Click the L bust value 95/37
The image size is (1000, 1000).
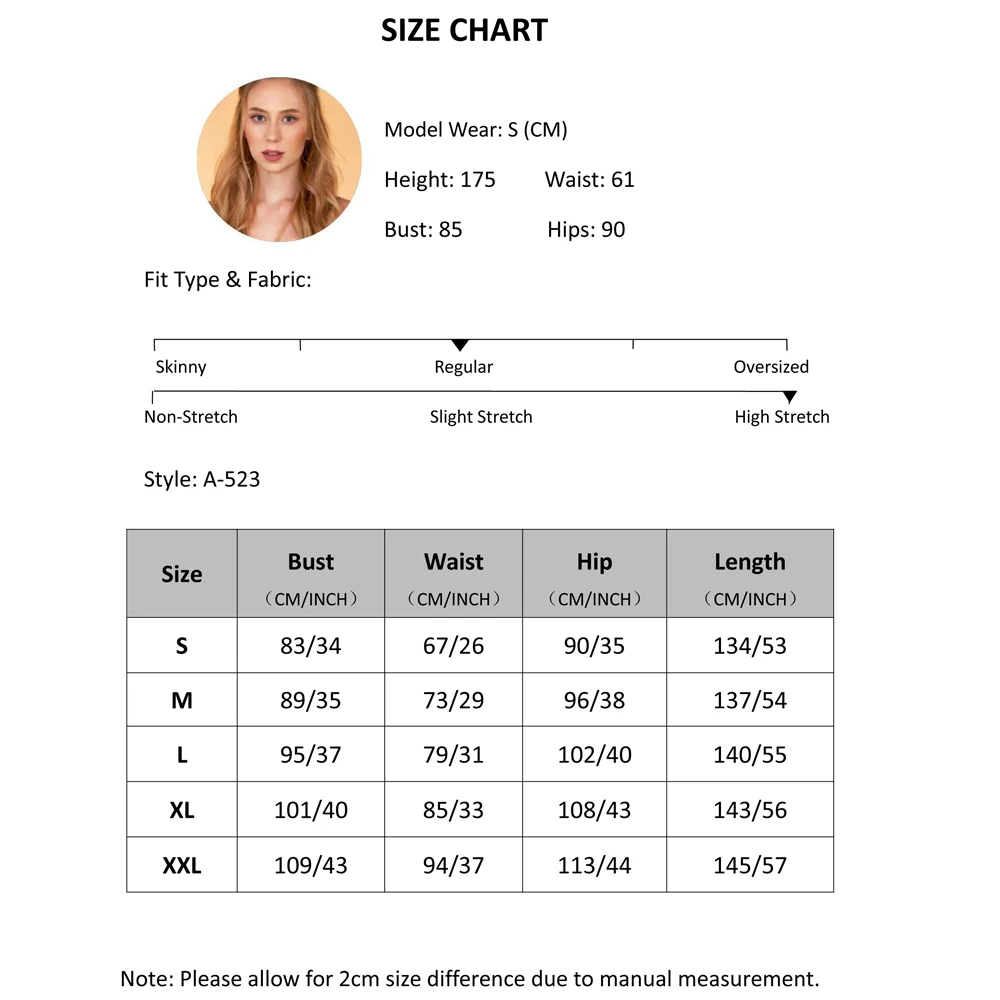tap(311, 755)
